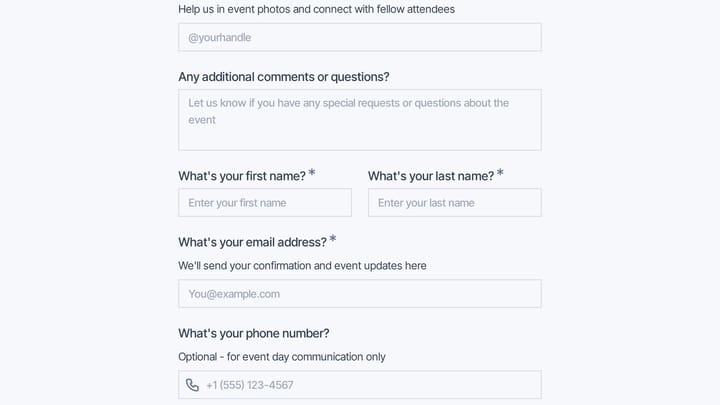
Task: Click the required asterisk beside email address label
Action: (x=332, y=239)
